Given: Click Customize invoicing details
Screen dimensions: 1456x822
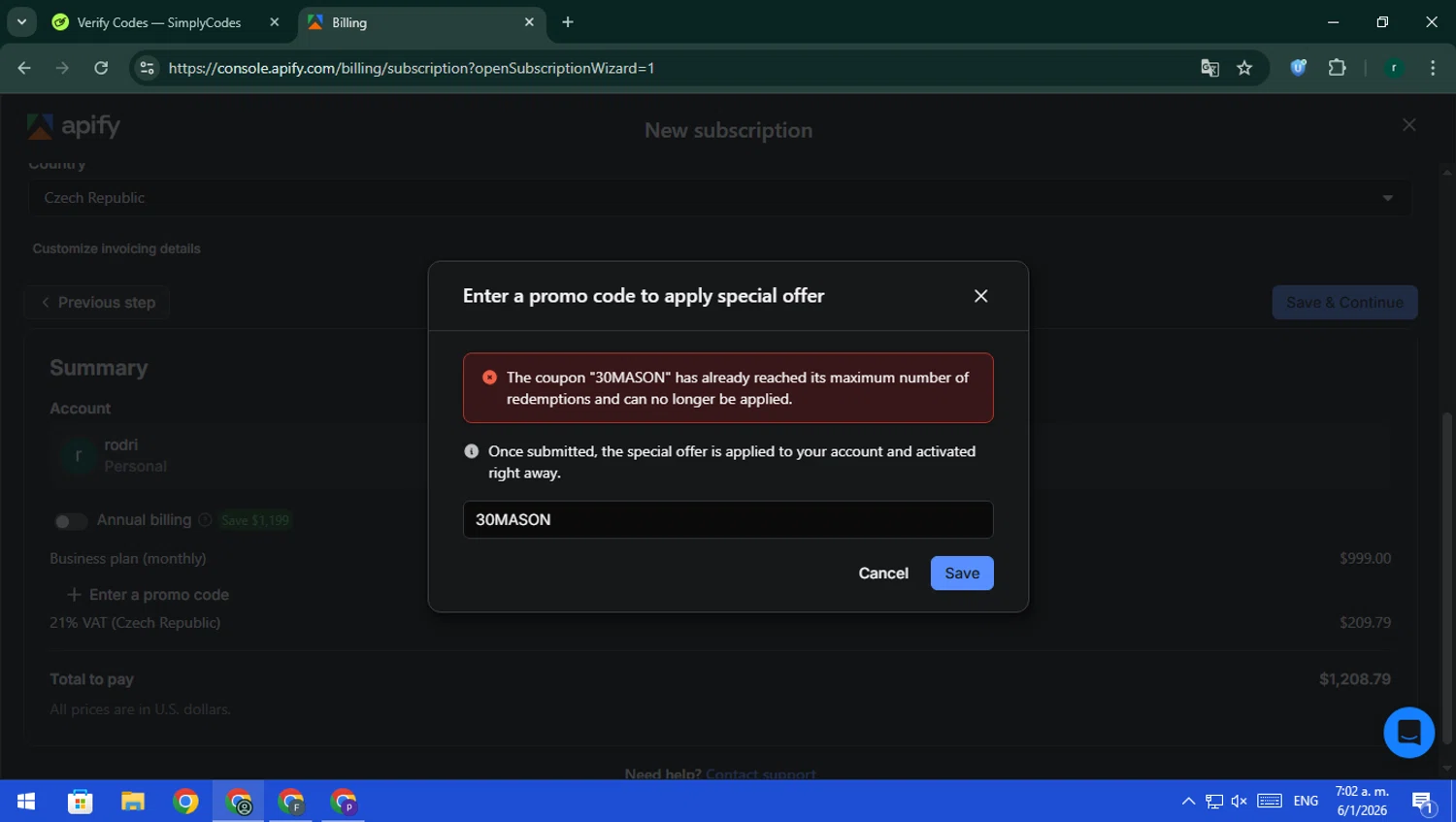Looking at the screenshot, I should coord(116,248).
